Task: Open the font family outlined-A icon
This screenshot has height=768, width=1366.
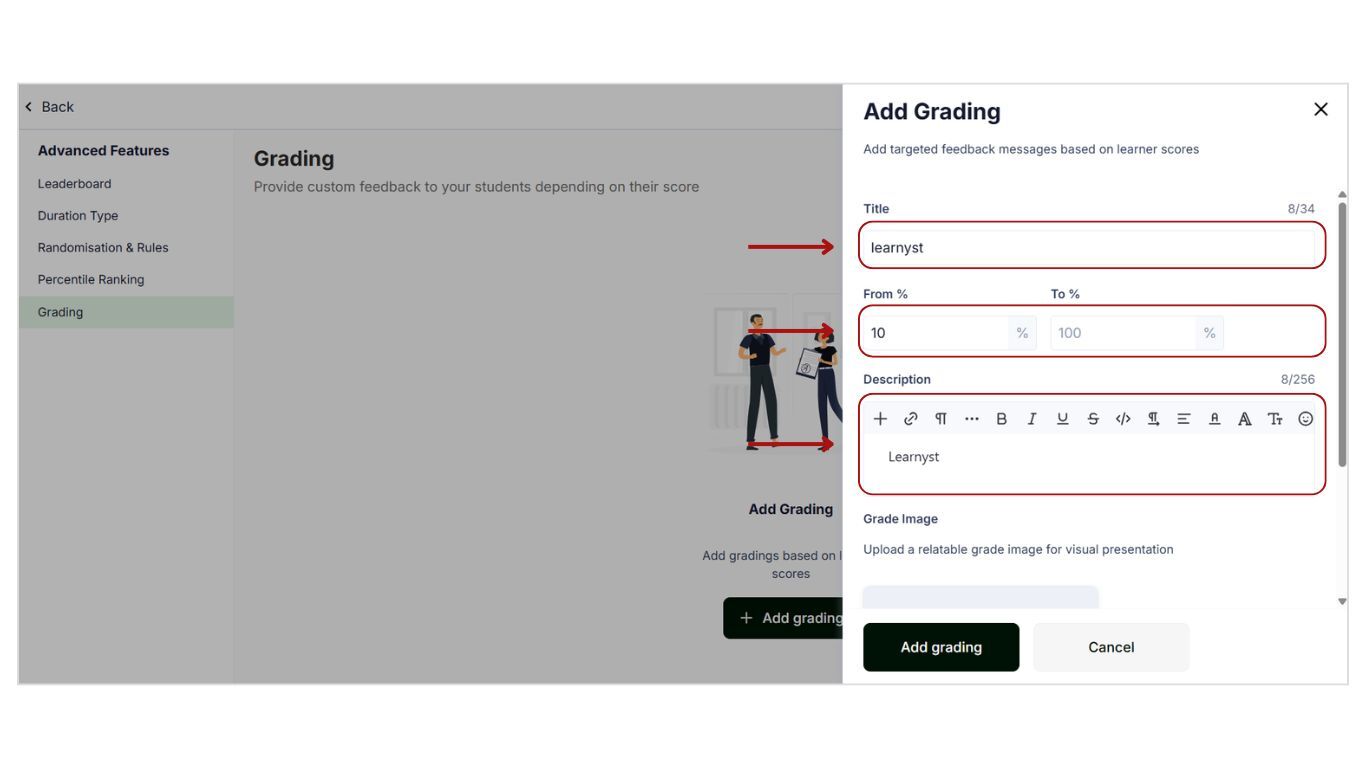Action: pyautogui.click(x=1245, y=419)
